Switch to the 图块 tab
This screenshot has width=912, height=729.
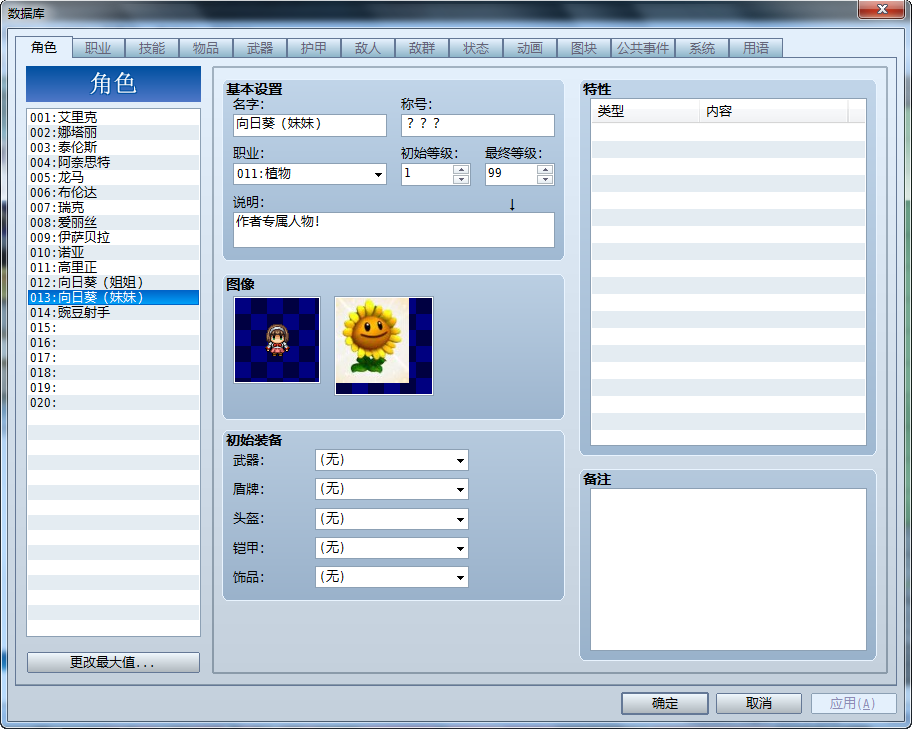(x=584, y=48)
